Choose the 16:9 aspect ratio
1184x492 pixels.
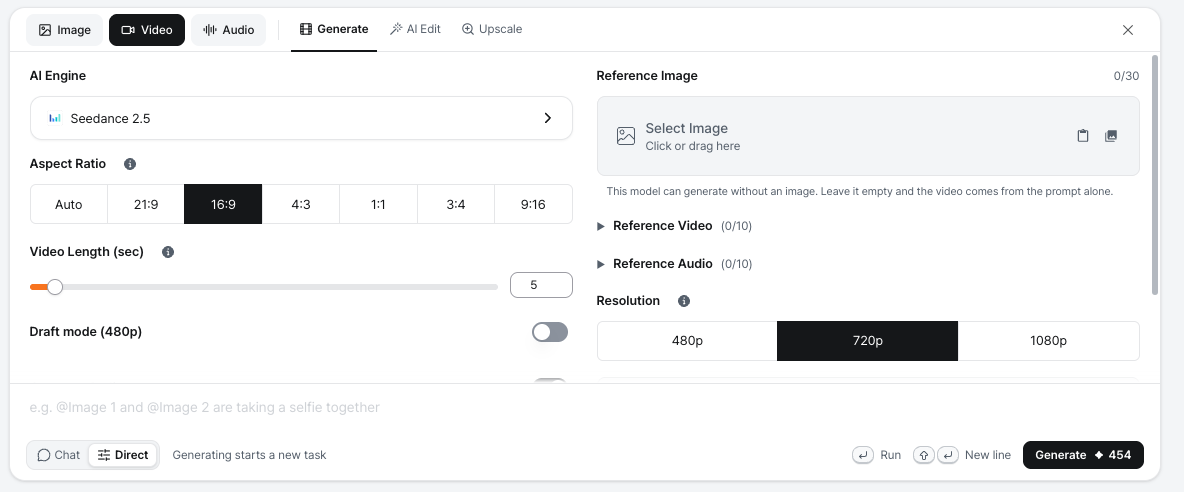click(224, 204)
